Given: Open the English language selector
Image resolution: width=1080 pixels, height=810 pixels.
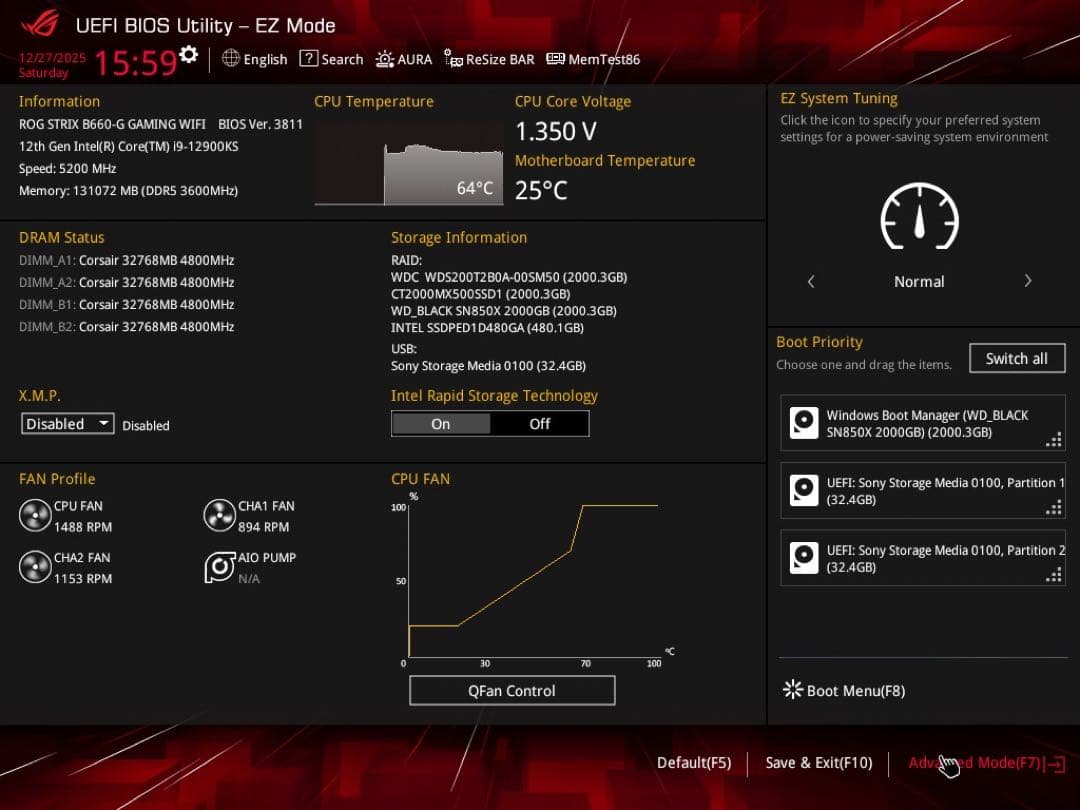Looking at the screenshot, I should 254,59.
